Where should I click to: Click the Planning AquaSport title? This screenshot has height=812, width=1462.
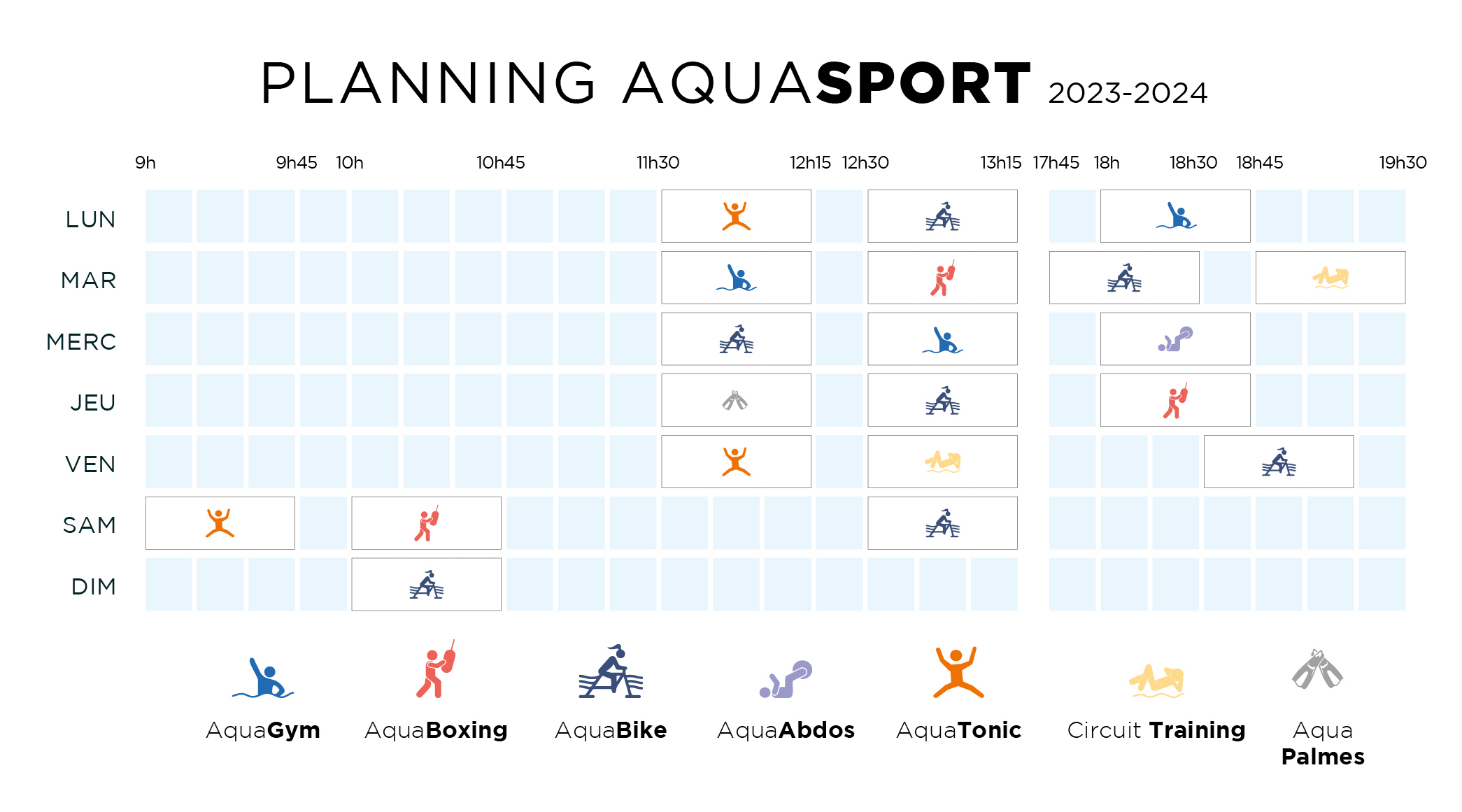pos(733,84)
